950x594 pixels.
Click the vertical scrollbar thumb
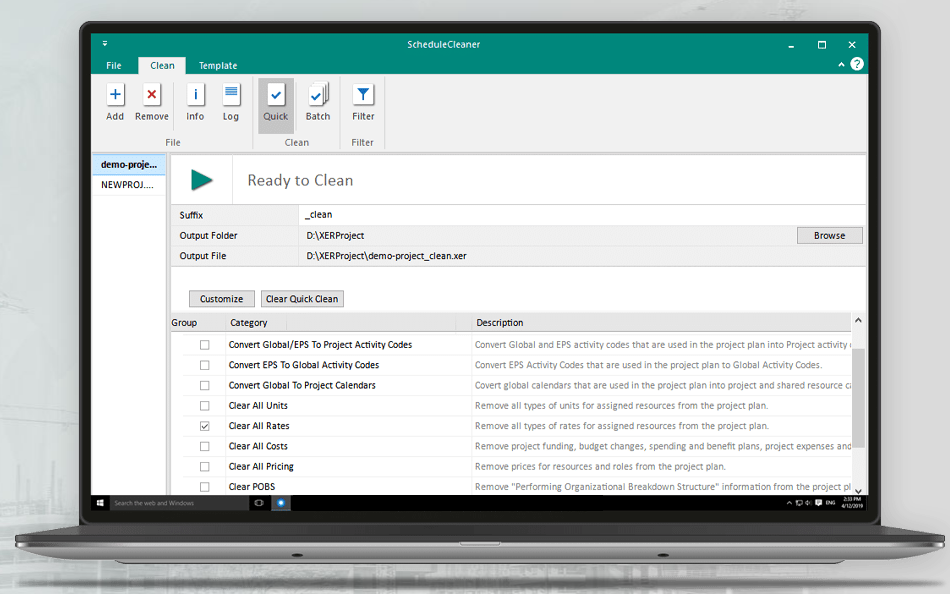pos(858,398)
